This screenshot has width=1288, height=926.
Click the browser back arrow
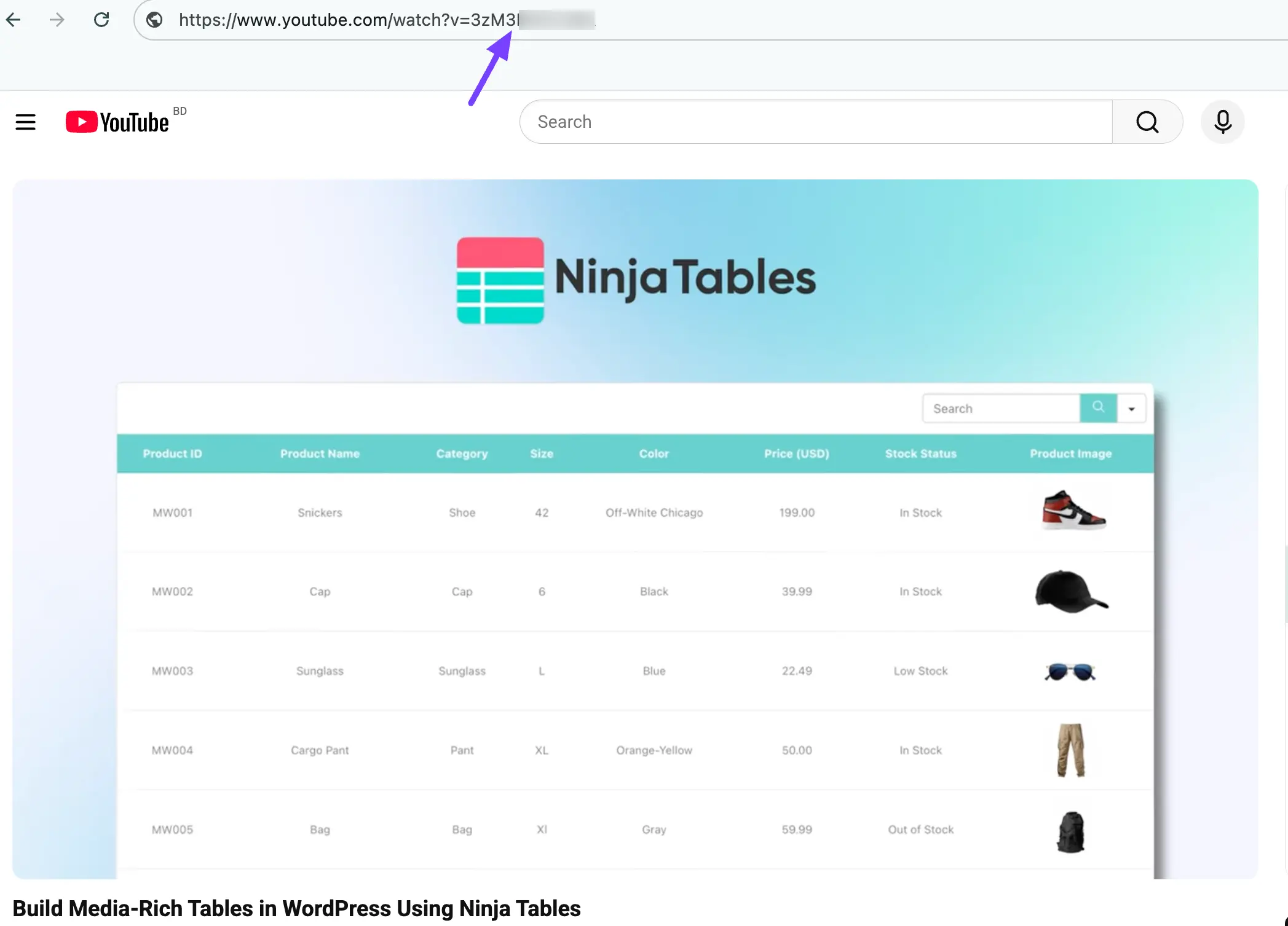pos(14,20)
